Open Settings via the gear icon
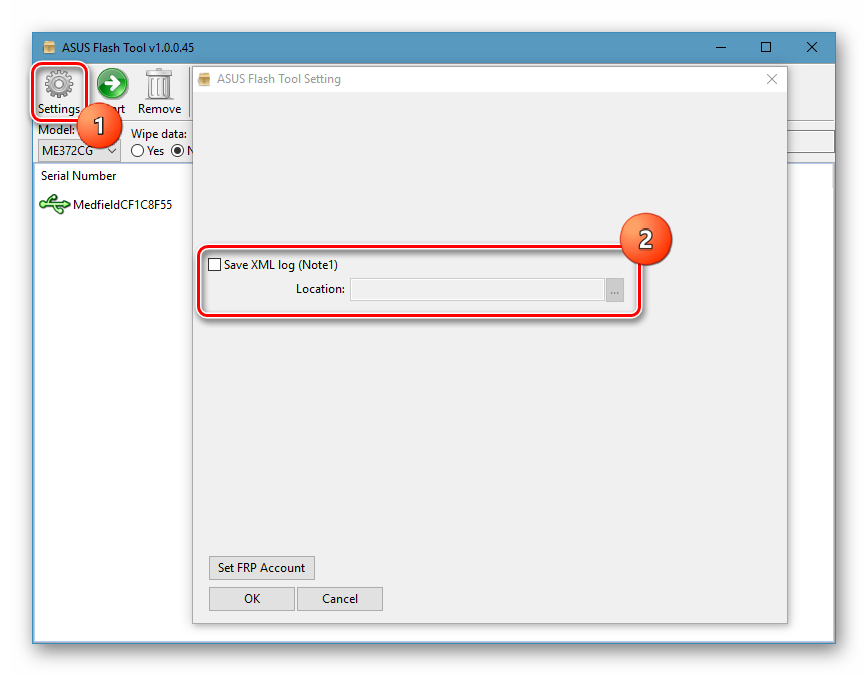Image resolution: width=868 pixels, height=676 pixels. point(59,84)
